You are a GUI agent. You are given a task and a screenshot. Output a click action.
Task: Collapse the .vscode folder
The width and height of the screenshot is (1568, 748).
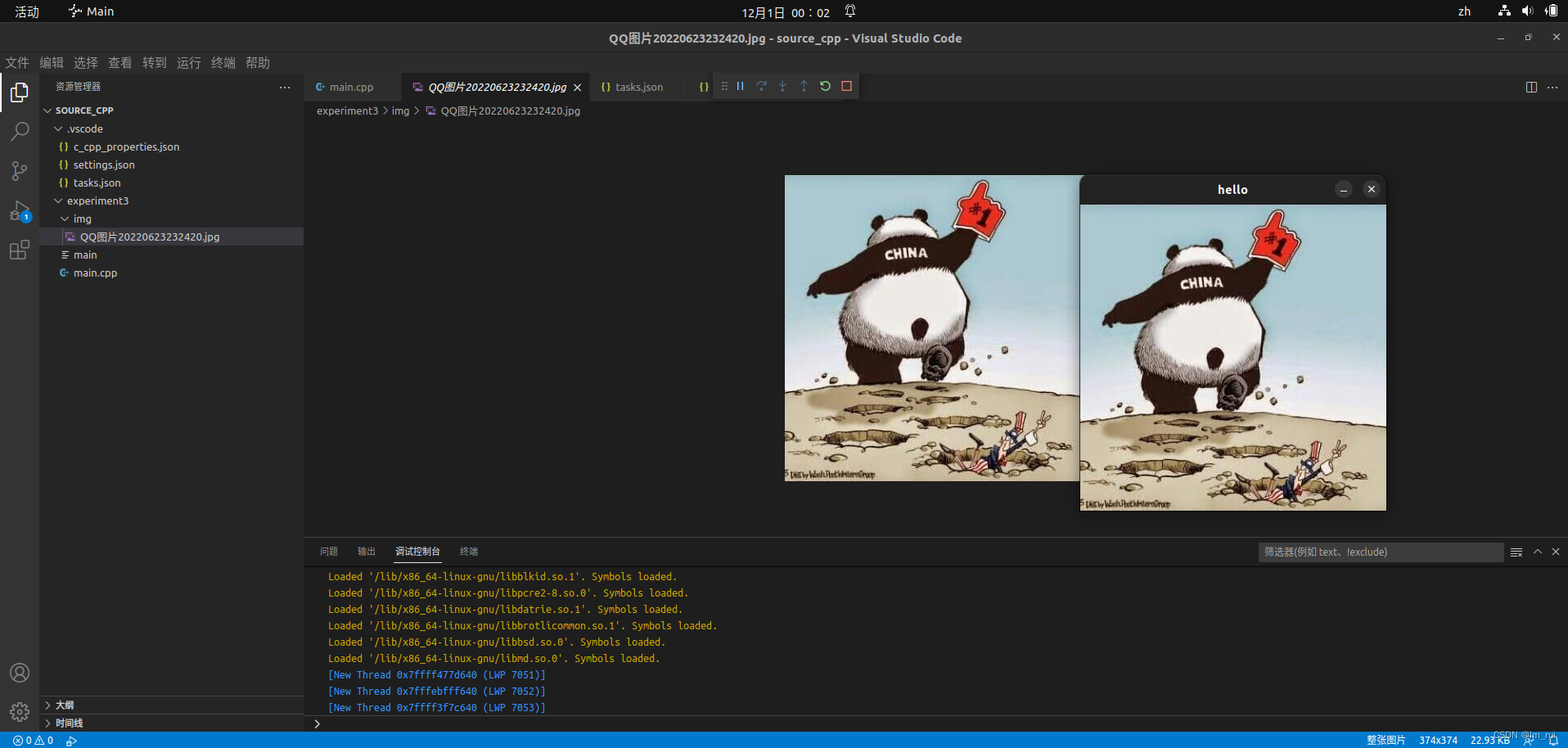point(171,128)
